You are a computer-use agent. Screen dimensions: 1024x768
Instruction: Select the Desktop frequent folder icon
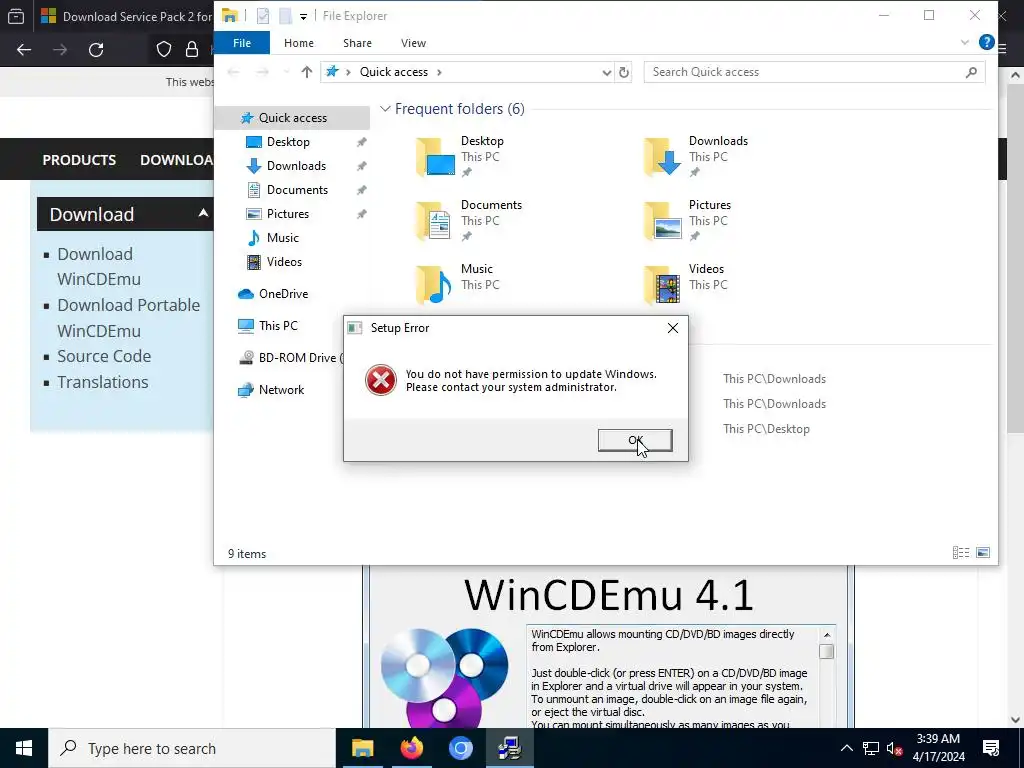[x=435, y=157]
